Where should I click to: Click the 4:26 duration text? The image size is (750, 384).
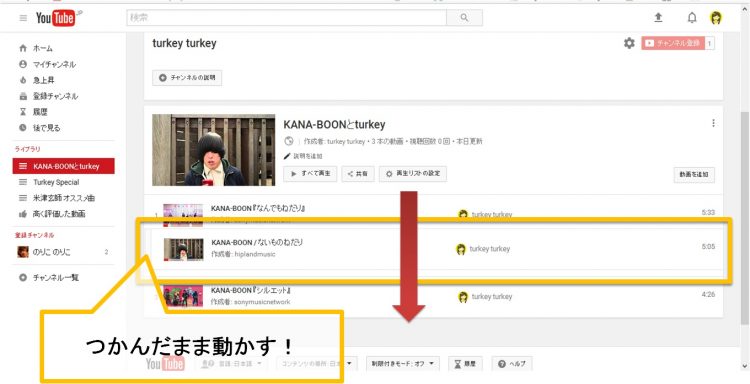708,295
